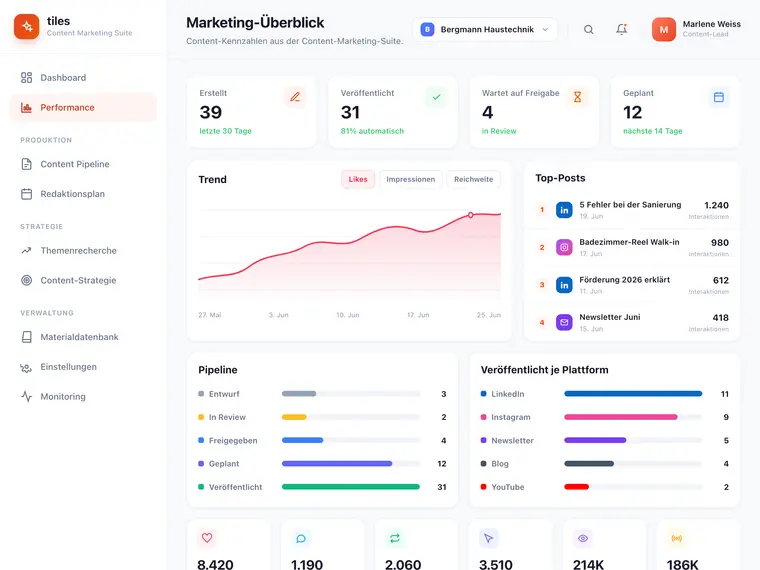The height and width of the screenshot is (570, 760).
Task: Click the YouTube platform row label
Action: tap(507, 487)
